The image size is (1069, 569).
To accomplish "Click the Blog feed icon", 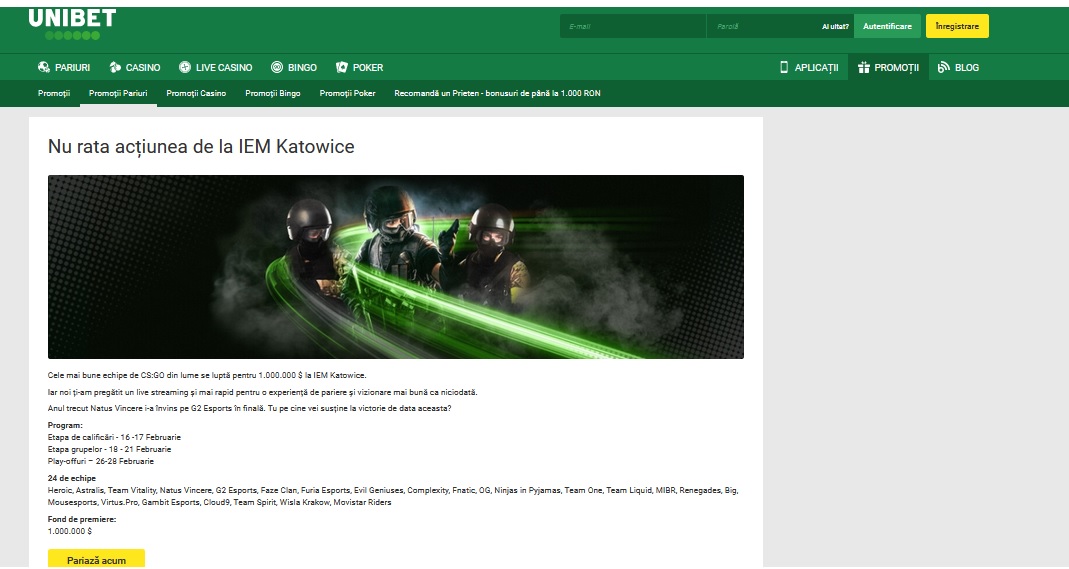I will [944, 67].
